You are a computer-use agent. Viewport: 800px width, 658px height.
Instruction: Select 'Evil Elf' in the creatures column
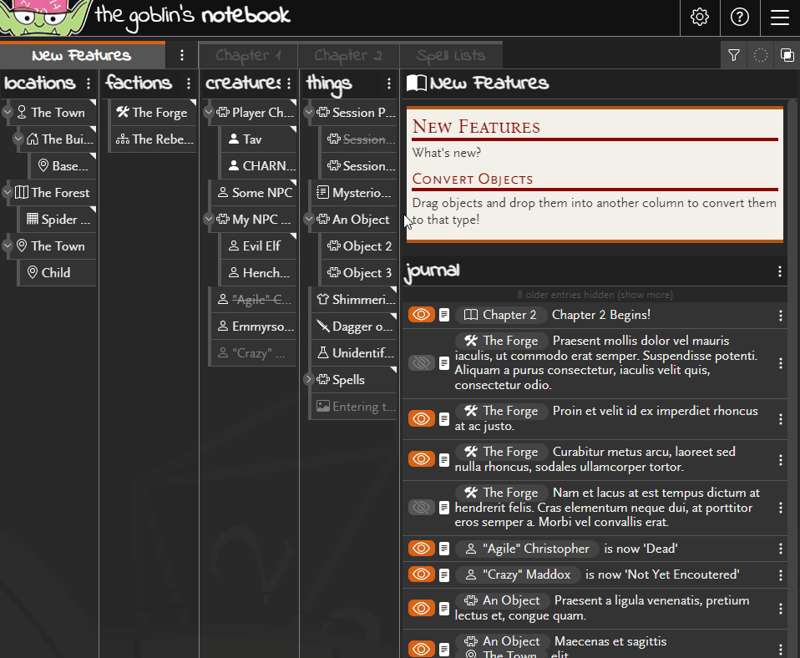[x=258, y=246]
